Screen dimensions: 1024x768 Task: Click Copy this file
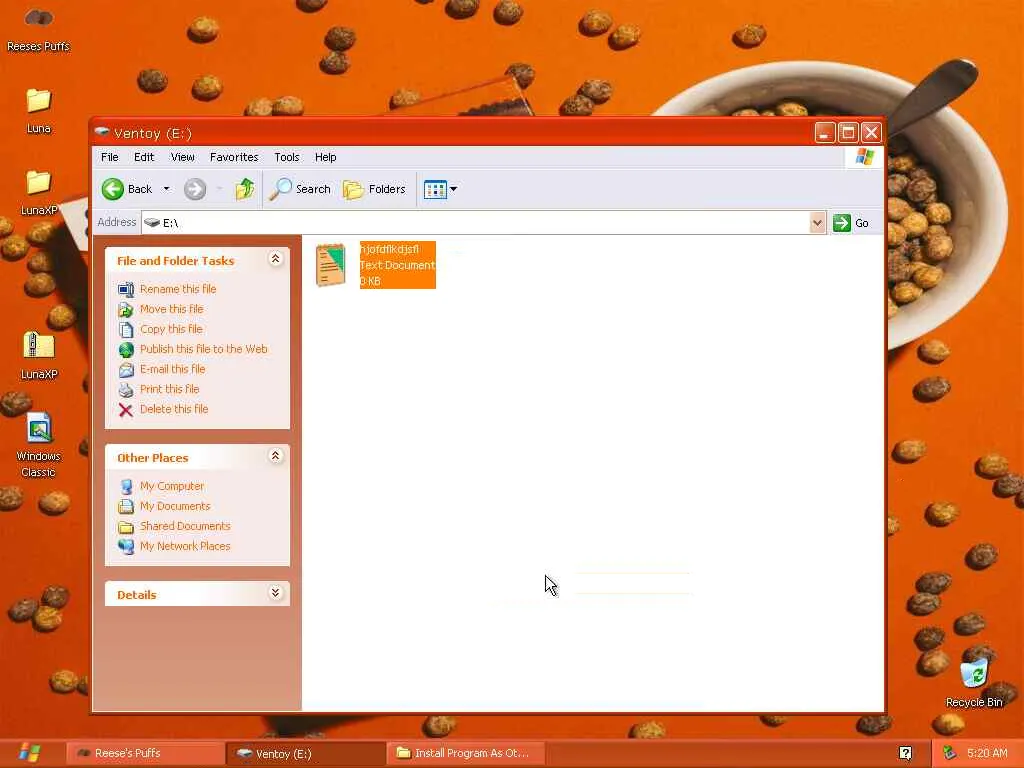point(171,329)
